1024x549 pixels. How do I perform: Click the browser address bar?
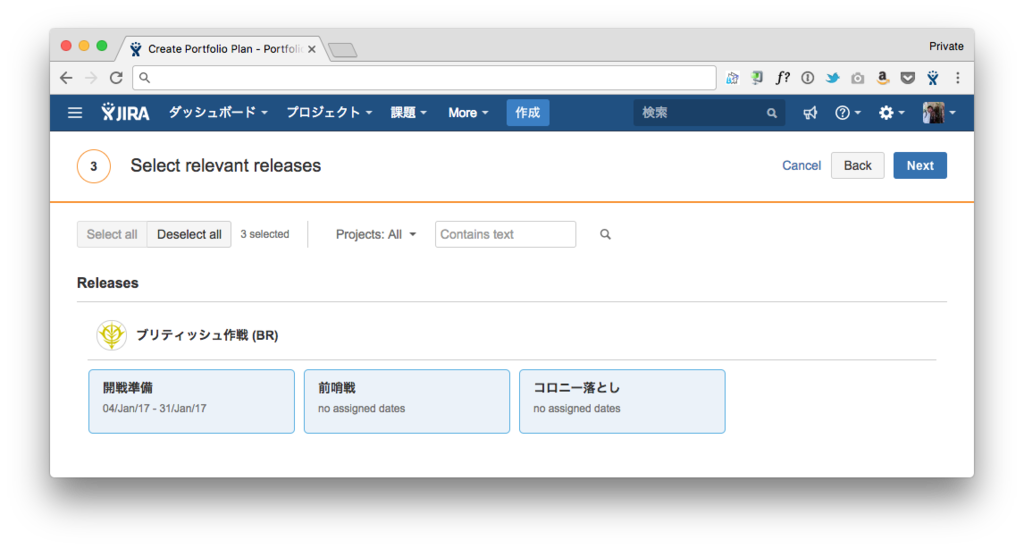point(424,78)
